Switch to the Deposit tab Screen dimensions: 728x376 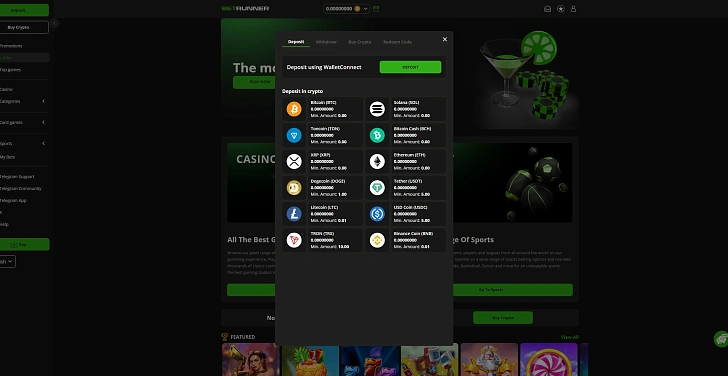pos(296,42)
